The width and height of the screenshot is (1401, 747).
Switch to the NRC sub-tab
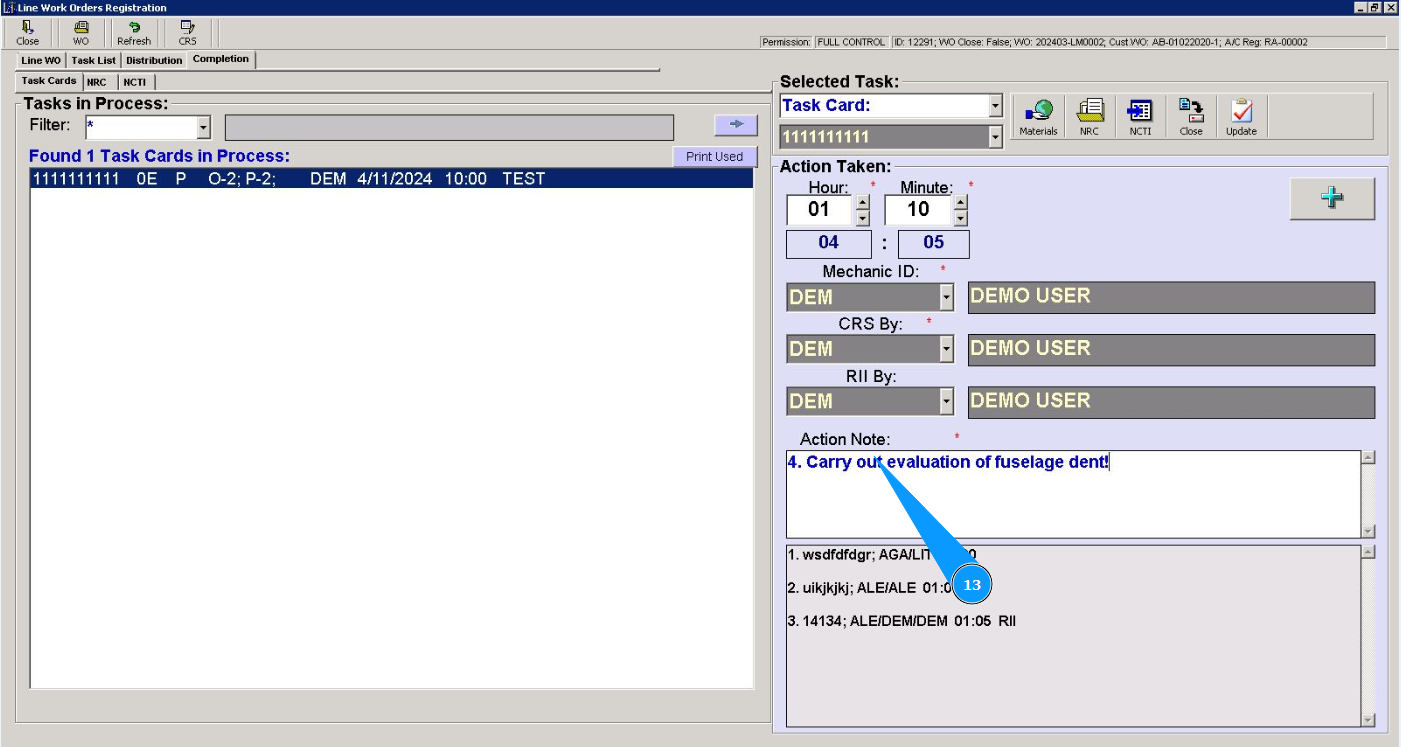click(x=97, y=82)
